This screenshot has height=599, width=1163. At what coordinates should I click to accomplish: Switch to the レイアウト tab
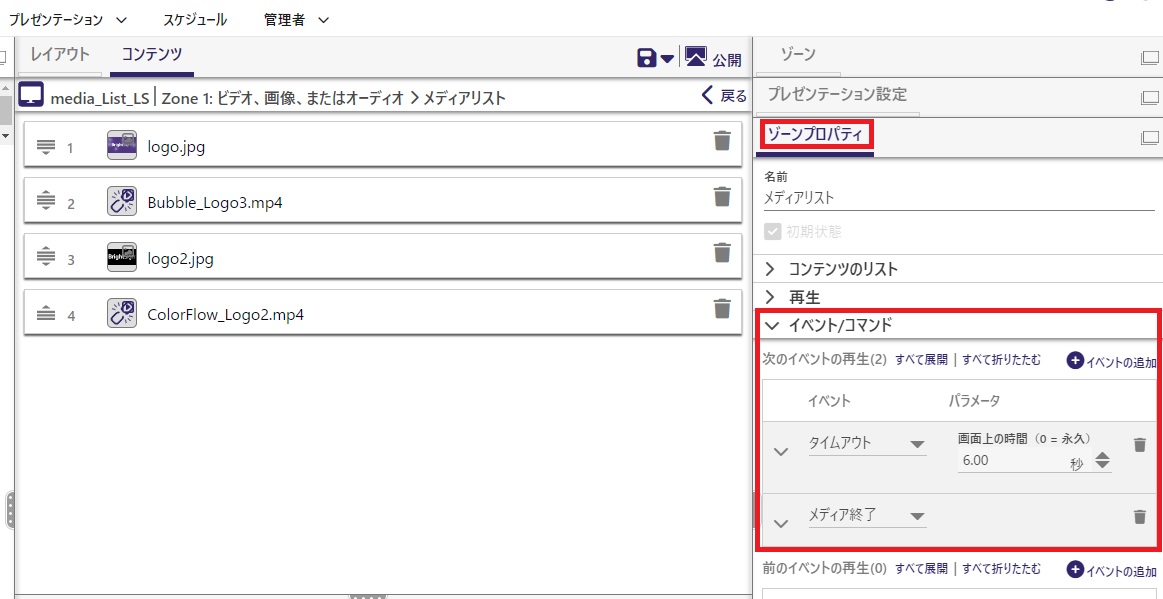pos(60,55)
